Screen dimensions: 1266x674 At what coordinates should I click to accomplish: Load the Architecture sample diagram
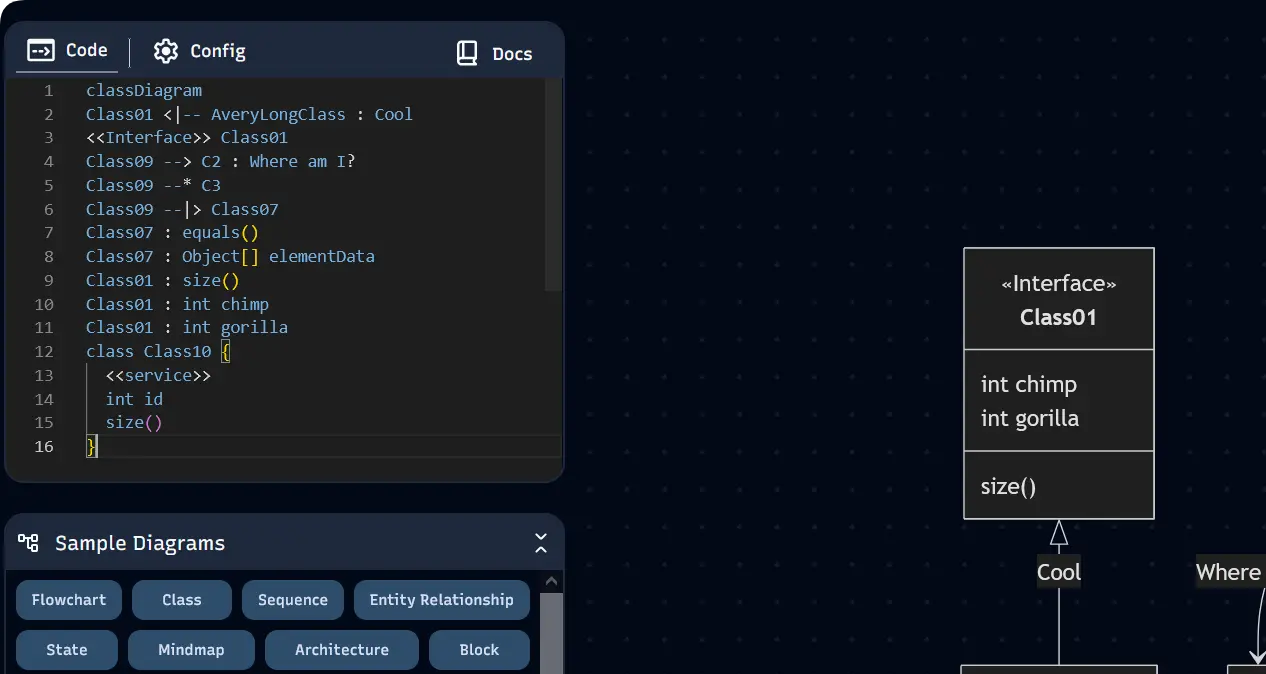341,650
